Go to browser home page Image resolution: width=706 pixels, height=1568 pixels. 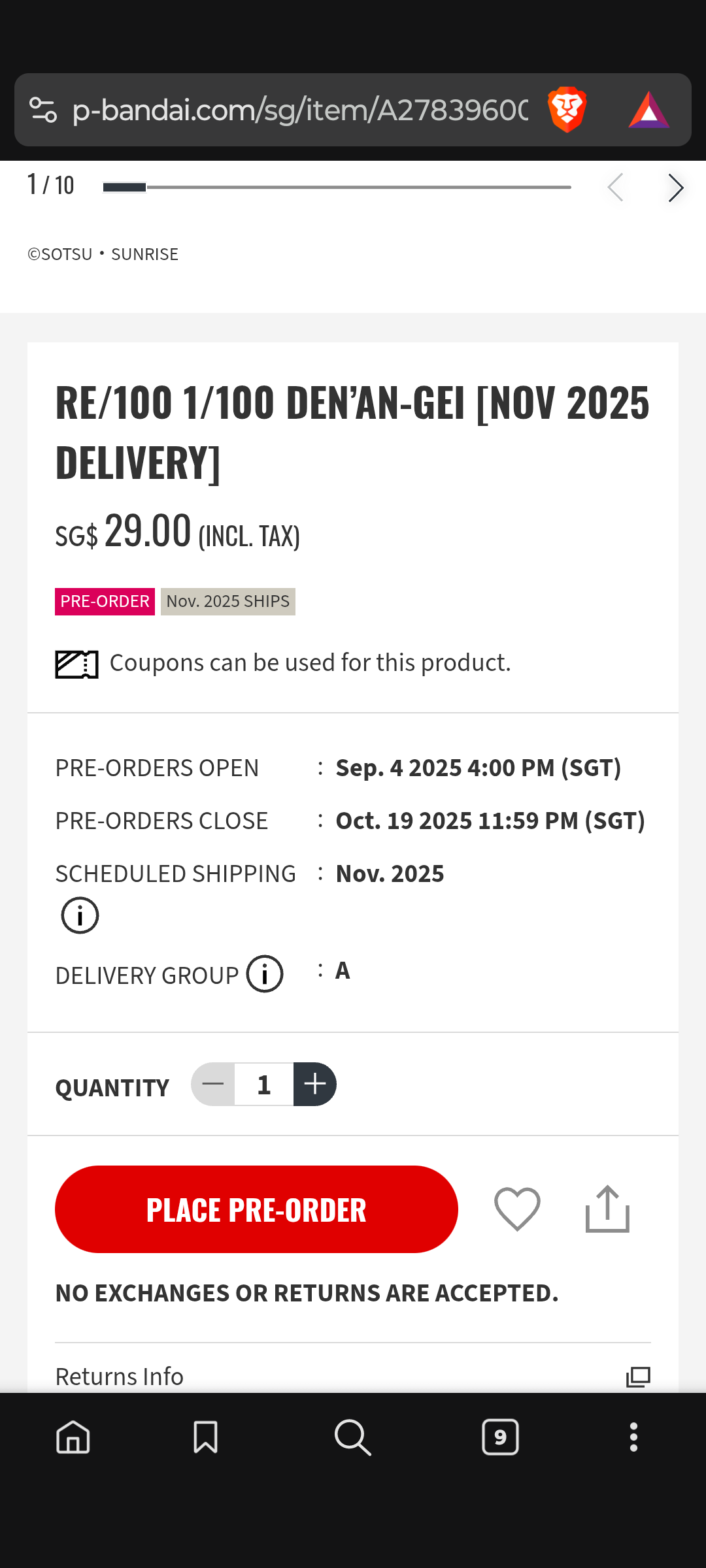point(73,1437)
